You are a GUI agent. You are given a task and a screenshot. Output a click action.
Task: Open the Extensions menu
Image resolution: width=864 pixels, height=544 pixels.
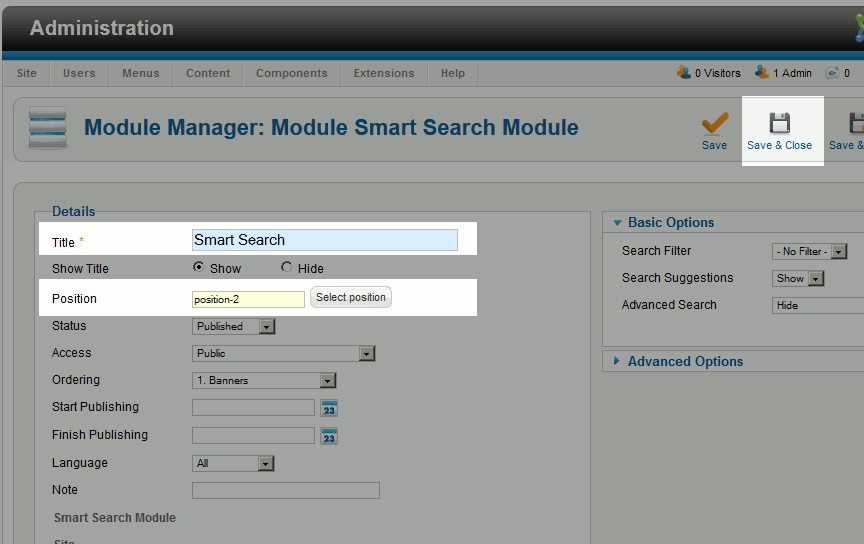(384, 73)
